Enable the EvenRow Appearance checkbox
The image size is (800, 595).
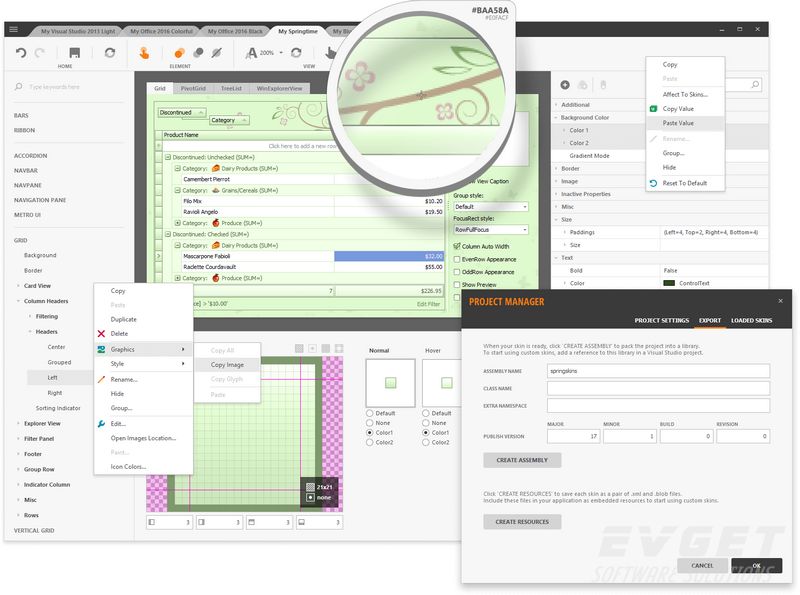point(457,259)
